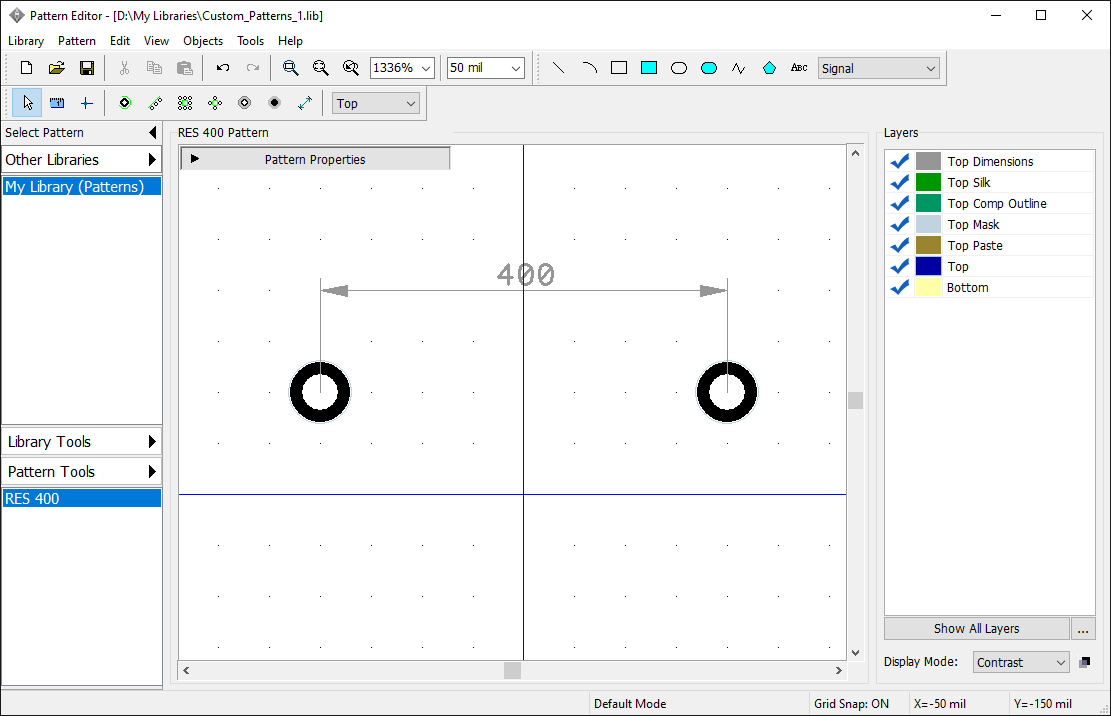This screenshot has height=716, width=1111.
Task: Click the Cut scissors icon
Action: pyautogui.click(x=124, y=68)
